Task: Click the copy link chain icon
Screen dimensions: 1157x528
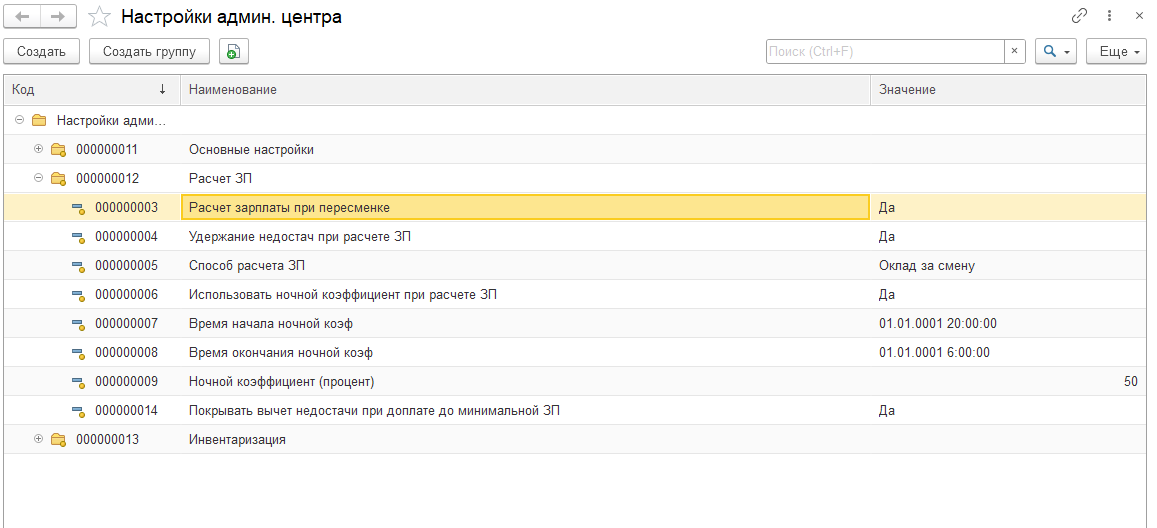Action: coord(1079,16)
